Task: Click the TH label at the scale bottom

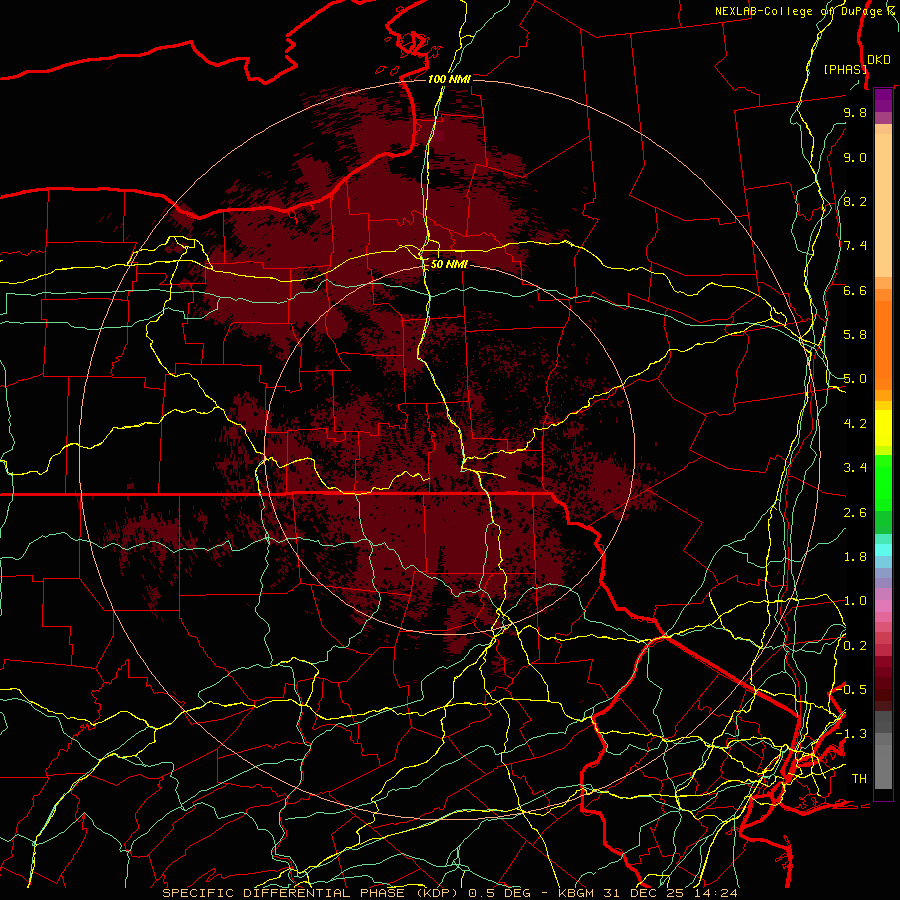Action: (859, 779)
